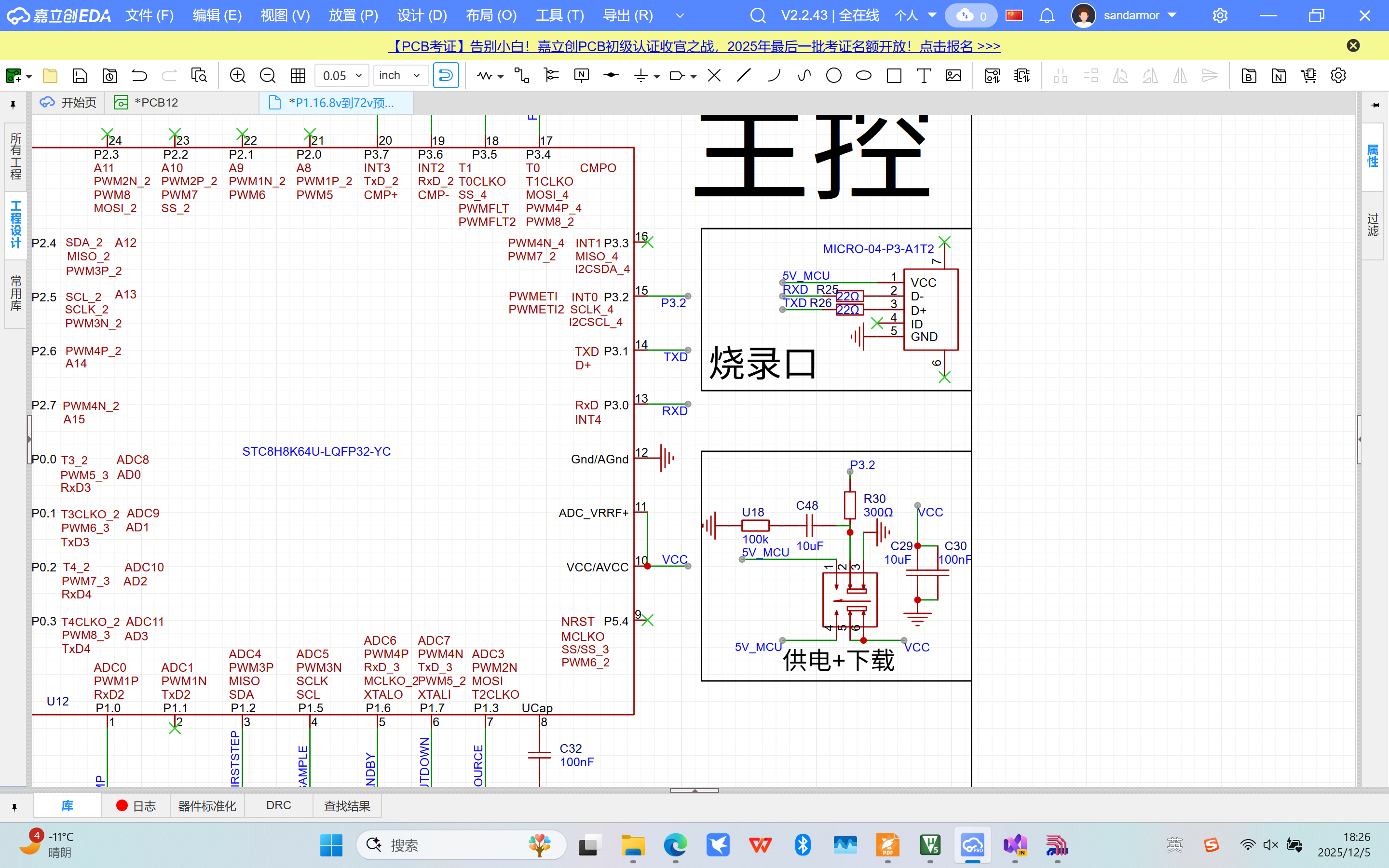Click the PCB考证 banner registration link

pos(694,45)
